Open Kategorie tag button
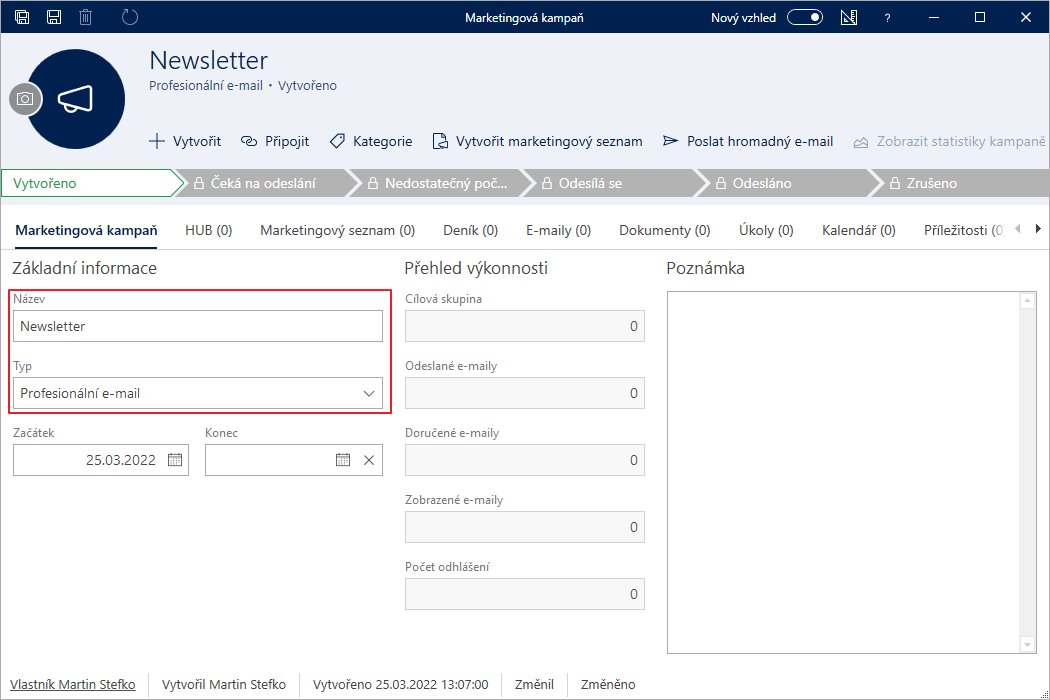Viewport: 1050px width, 700px height. 371,141
